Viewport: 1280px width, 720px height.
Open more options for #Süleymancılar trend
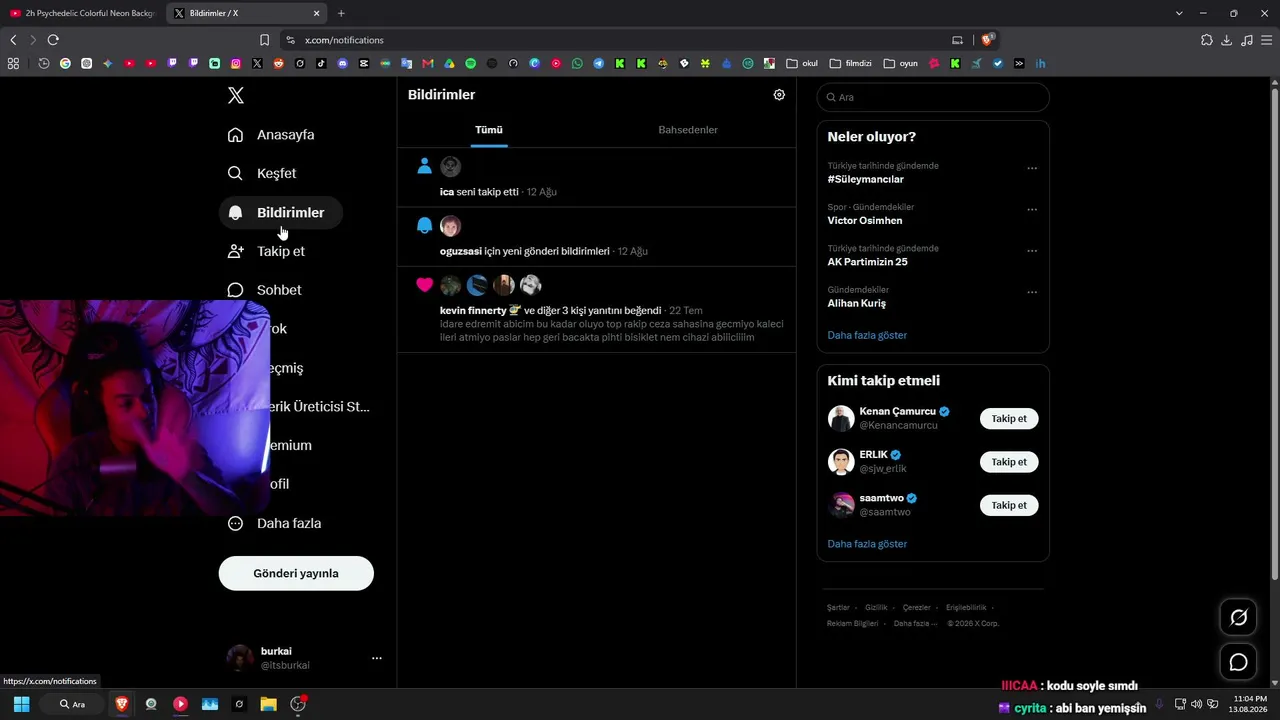[x=1032, y=168]
